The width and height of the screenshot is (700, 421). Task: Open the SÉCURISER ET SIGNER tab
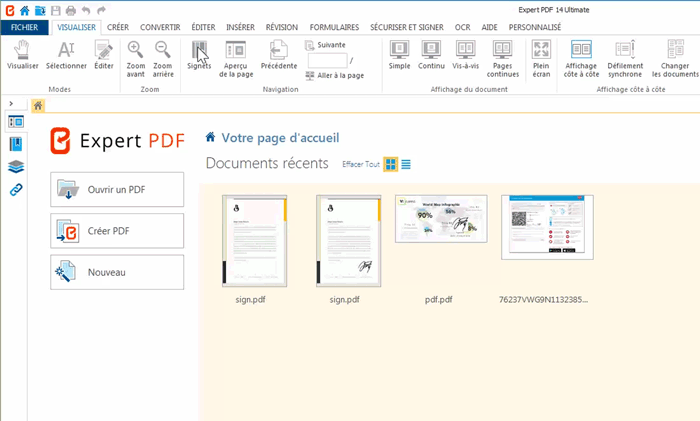click(x=407, y=27)
